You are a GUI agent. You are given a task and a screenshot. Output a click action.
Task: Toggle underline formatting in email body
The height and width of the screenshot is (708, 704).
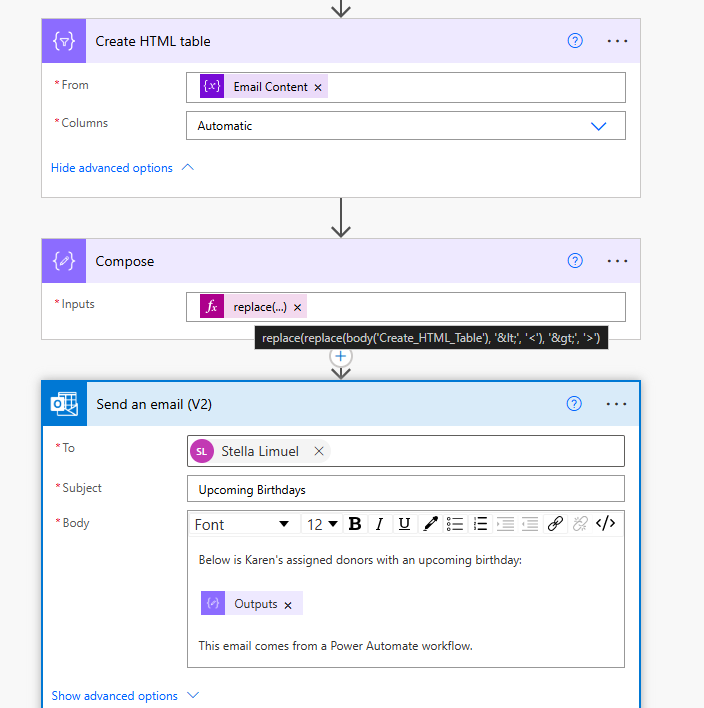(404, 524)
